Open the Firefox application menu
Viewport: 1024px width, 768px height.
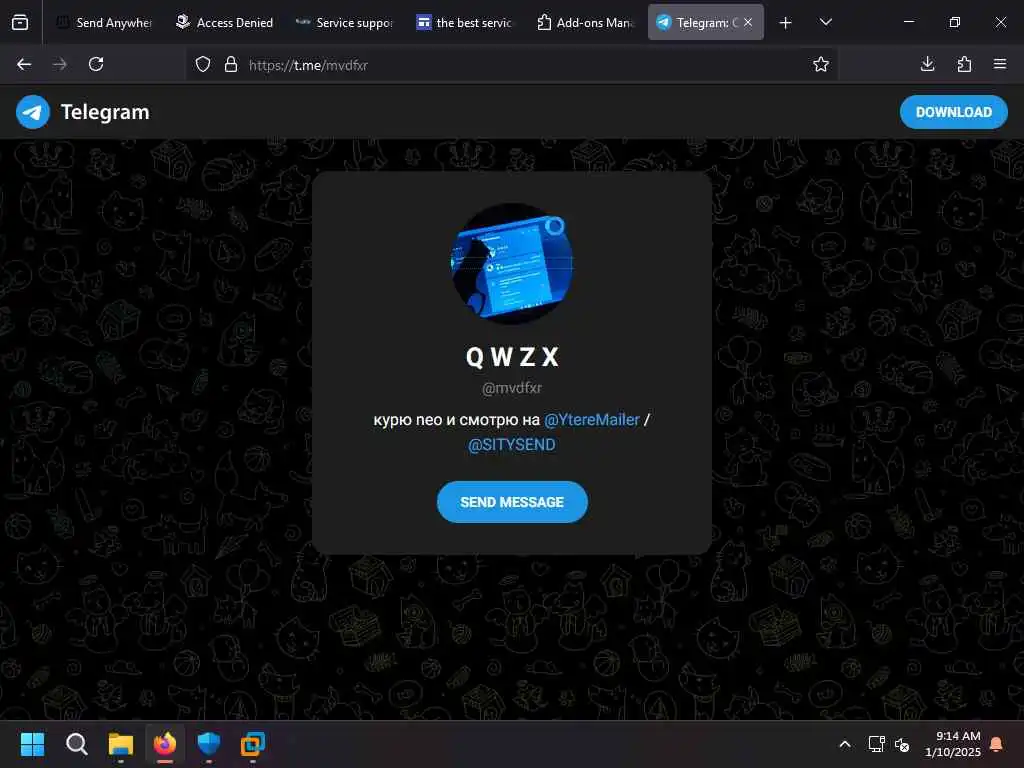coord(1000,64)
